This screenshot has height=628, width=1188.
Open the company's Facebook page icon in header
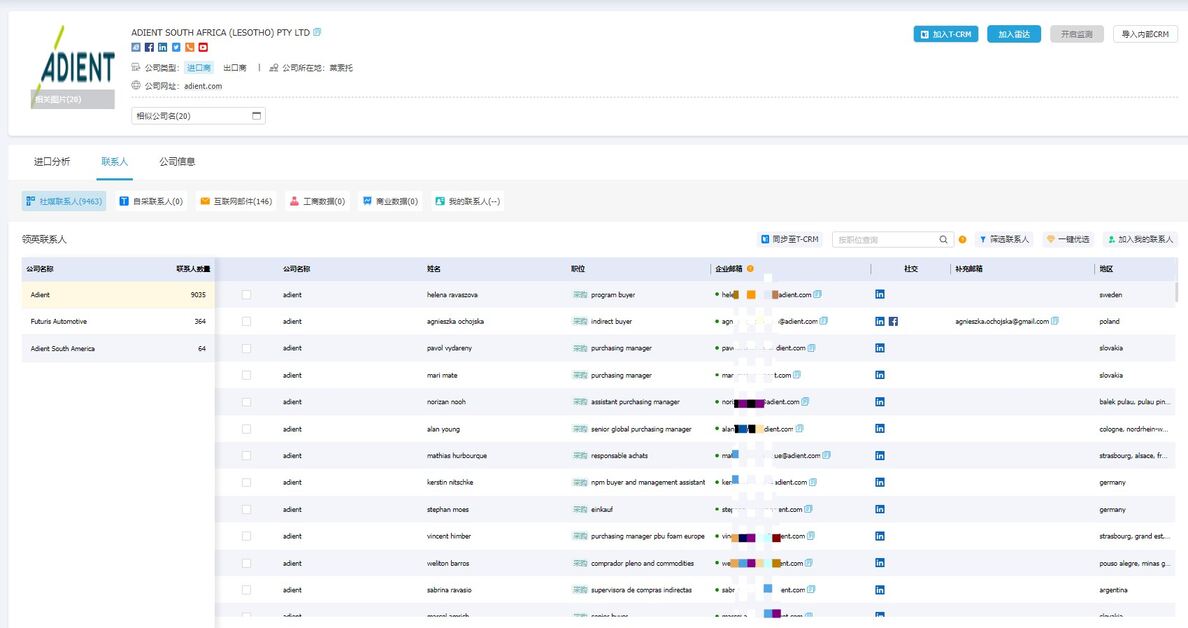[149, 47]
